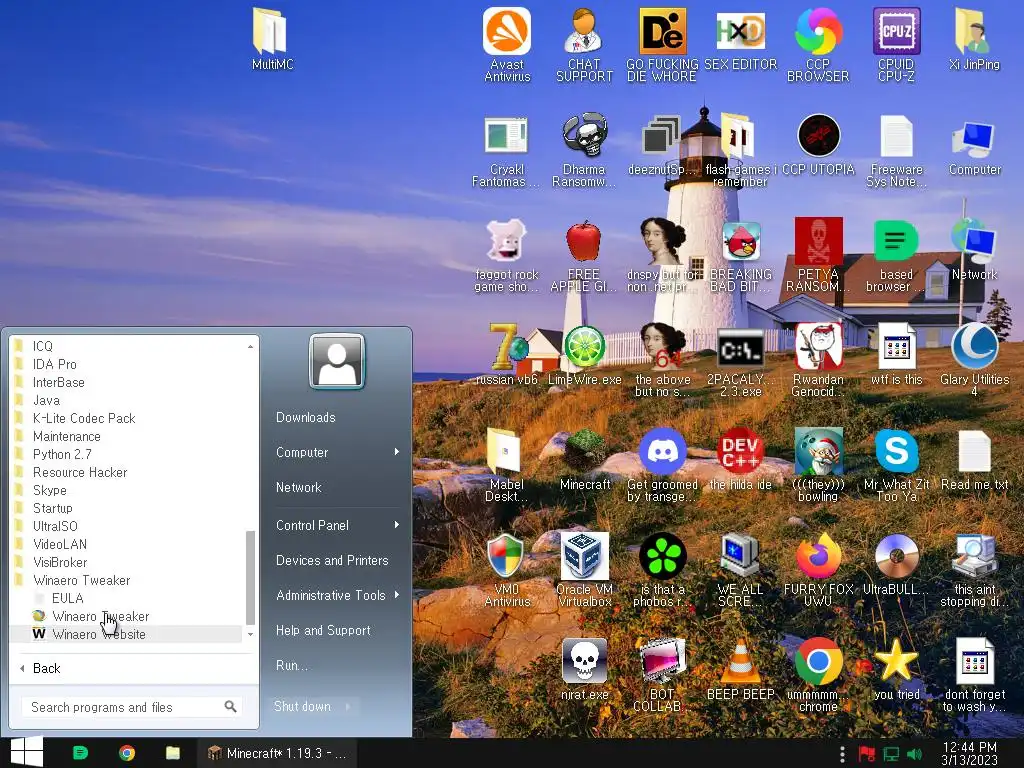Click the Shut down button

tap(302, 706)
